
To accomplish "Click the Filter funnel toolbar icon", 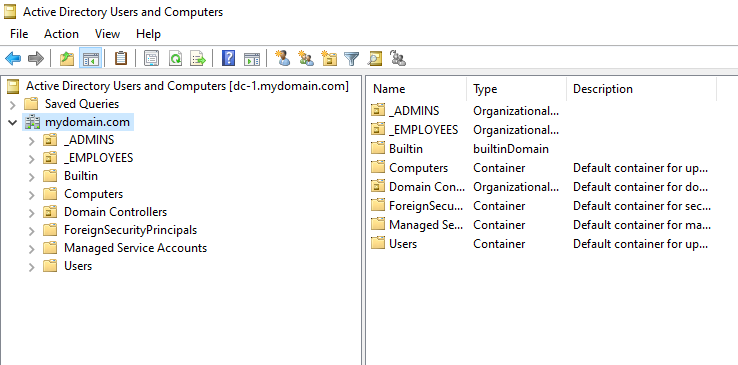I will click(352, 59).
